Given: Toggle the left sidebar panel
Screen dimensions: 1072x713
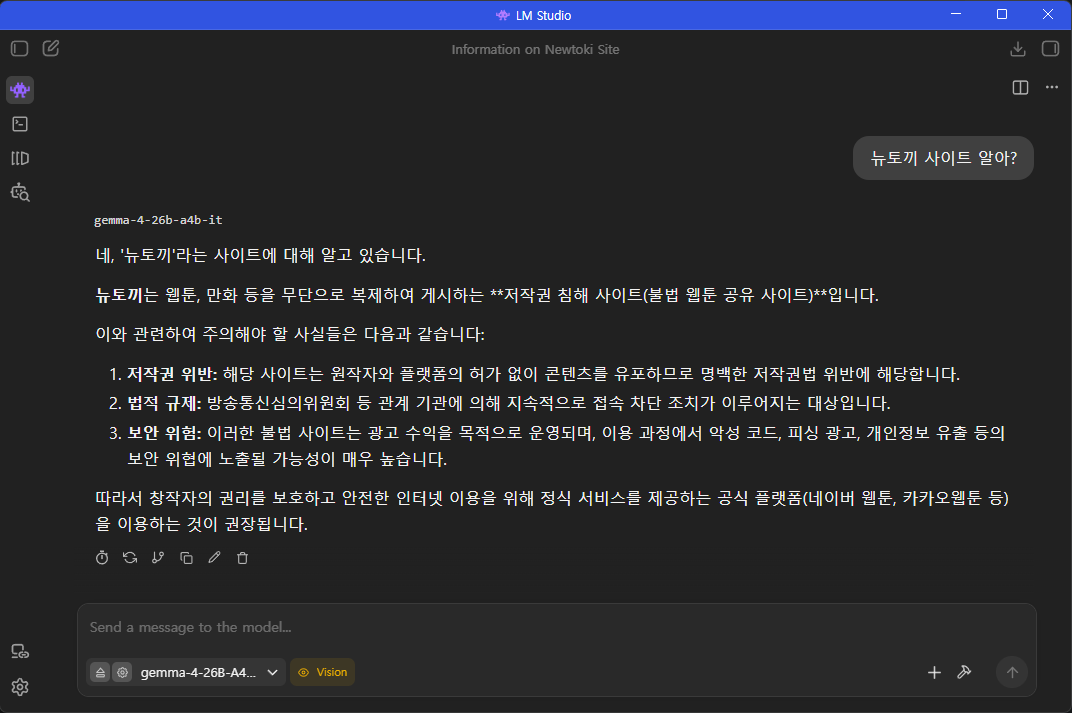Looking at the screenshot, I should tap(20, 49).
